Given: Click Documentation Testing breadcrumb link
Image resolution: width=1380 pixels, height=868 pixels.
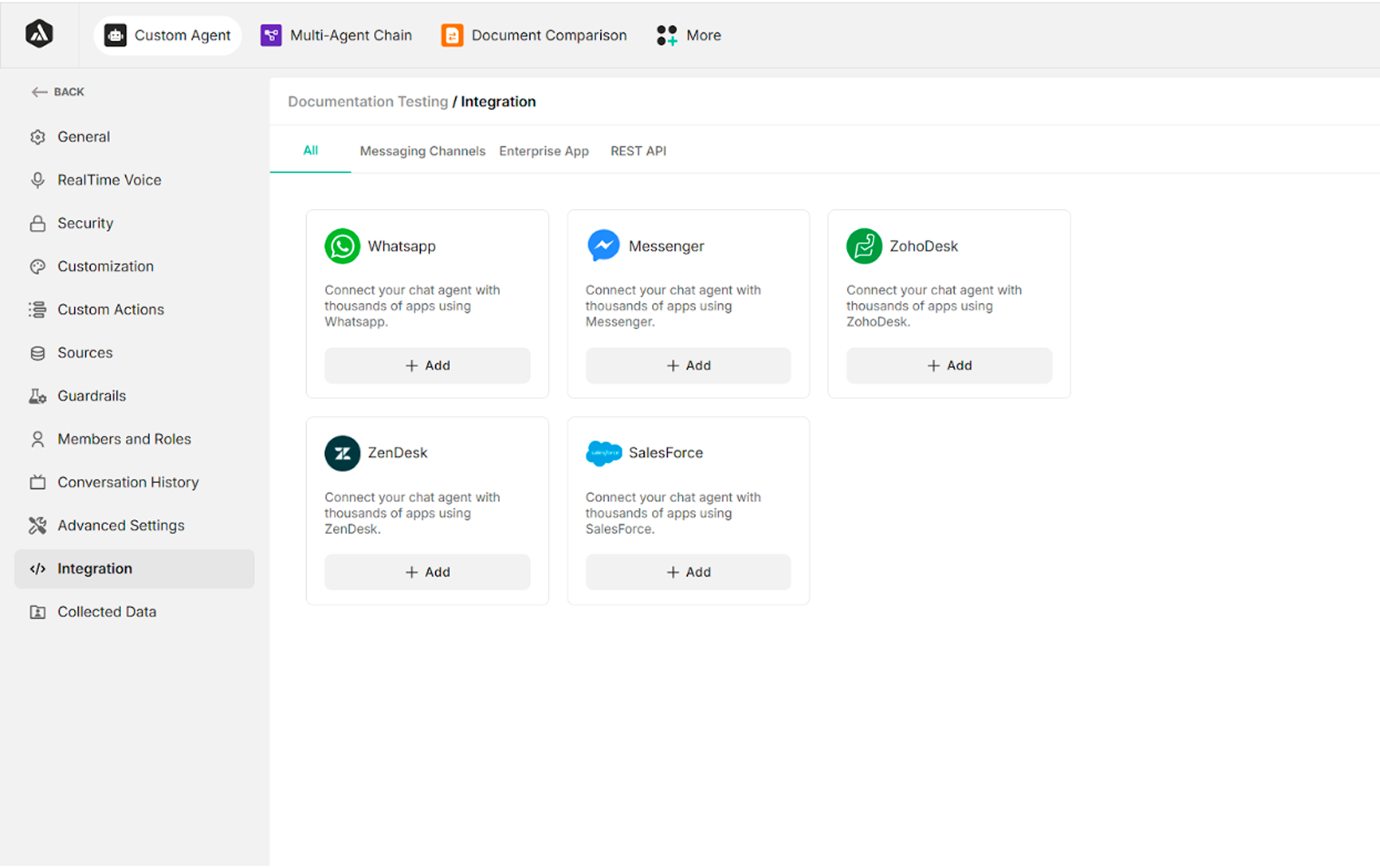Looking at the screenshot, I should click(x=367, y=101).
